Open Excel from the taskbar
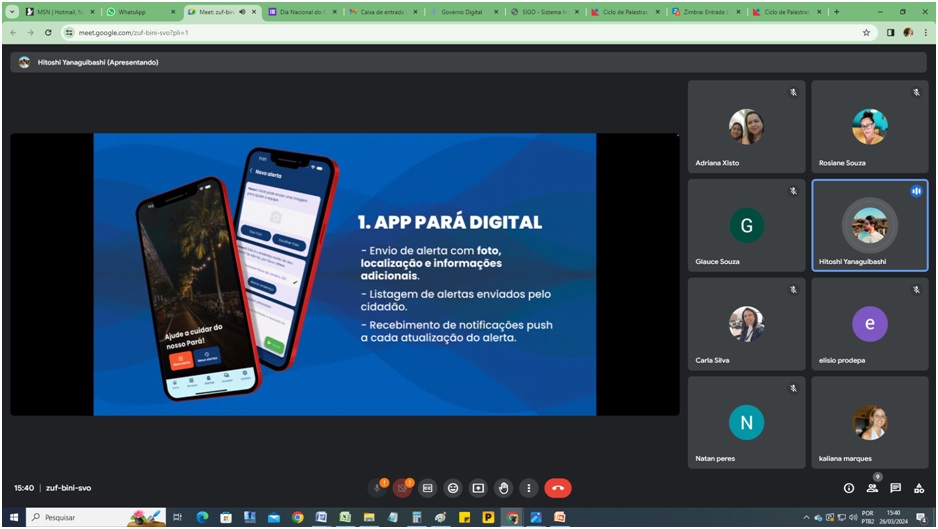The image size is (938, 529). tap(345, 518)
